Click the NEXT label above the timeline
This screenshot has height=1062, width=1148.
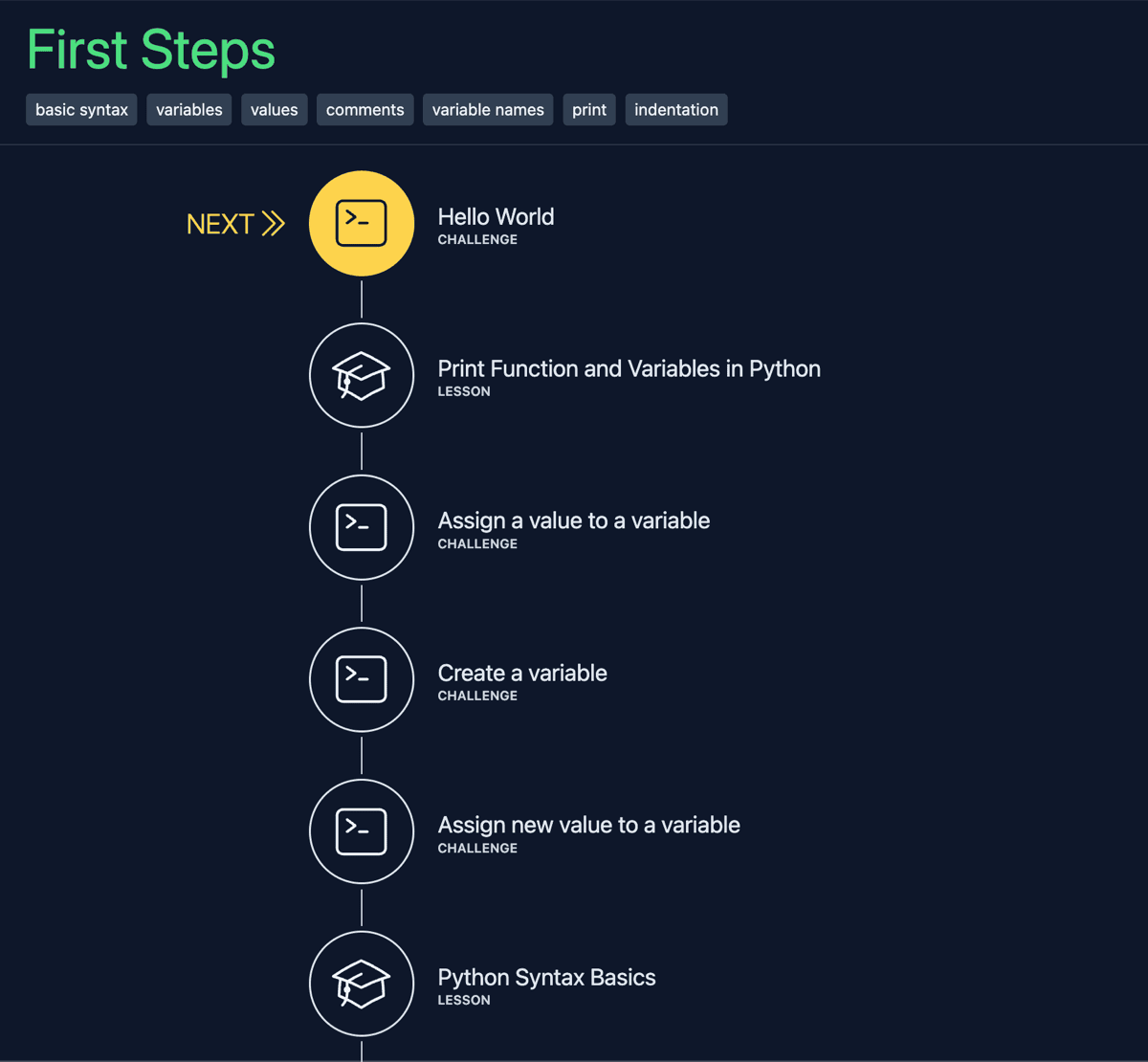pyautogui.click(x=221, y=223)
